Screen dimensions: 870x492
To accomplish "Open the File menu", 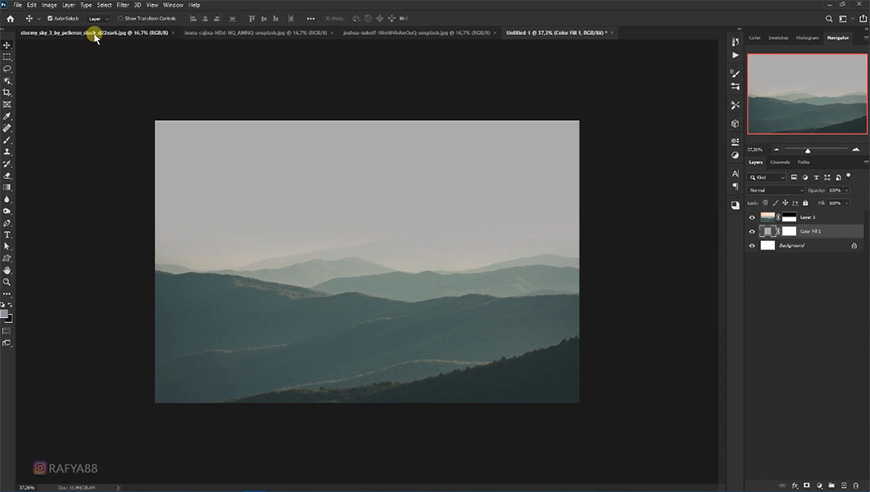I will tap(18, 5).
